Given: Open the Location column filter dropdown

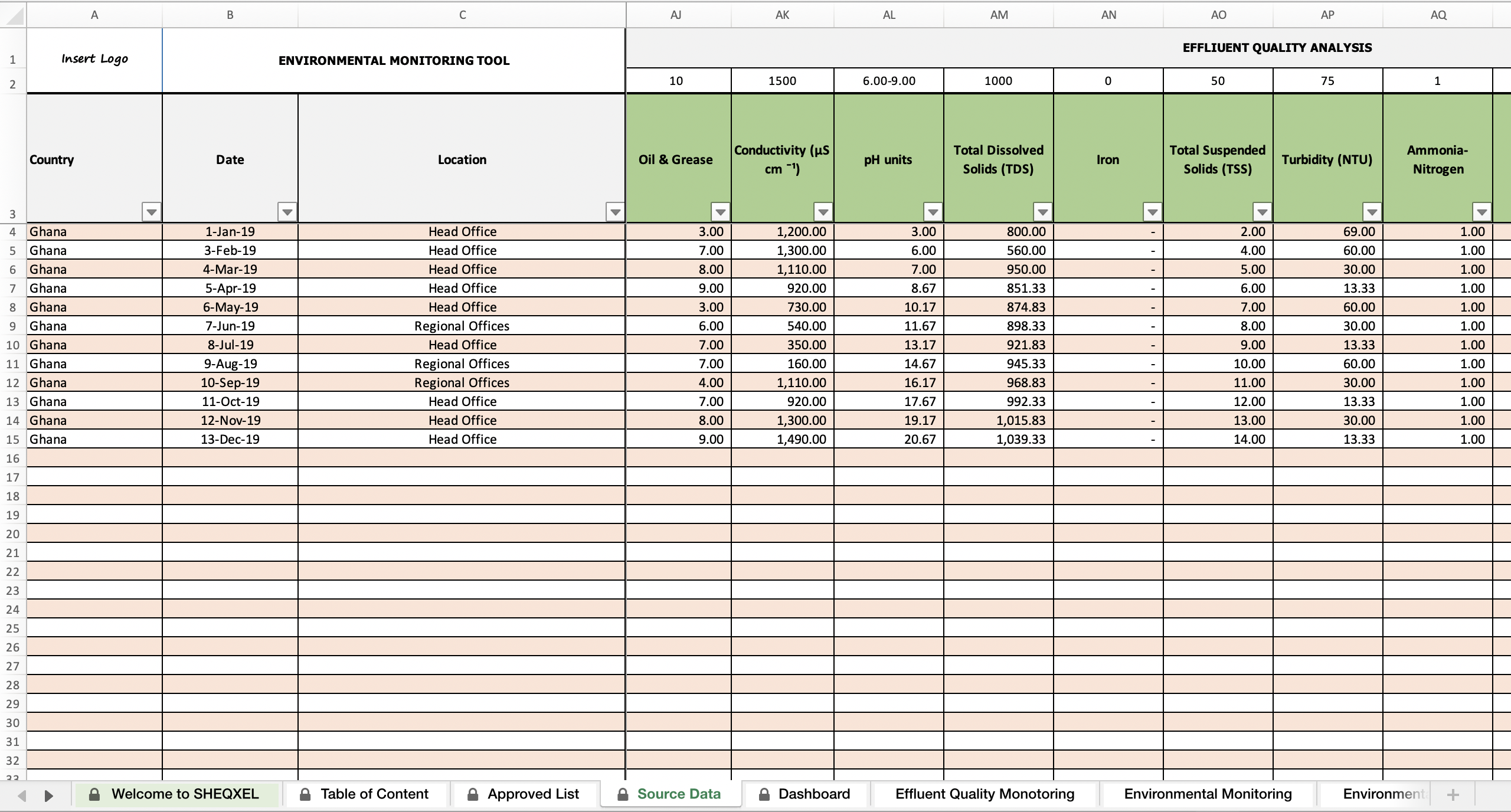Looking at the screenshot, I should click(616, 212).
